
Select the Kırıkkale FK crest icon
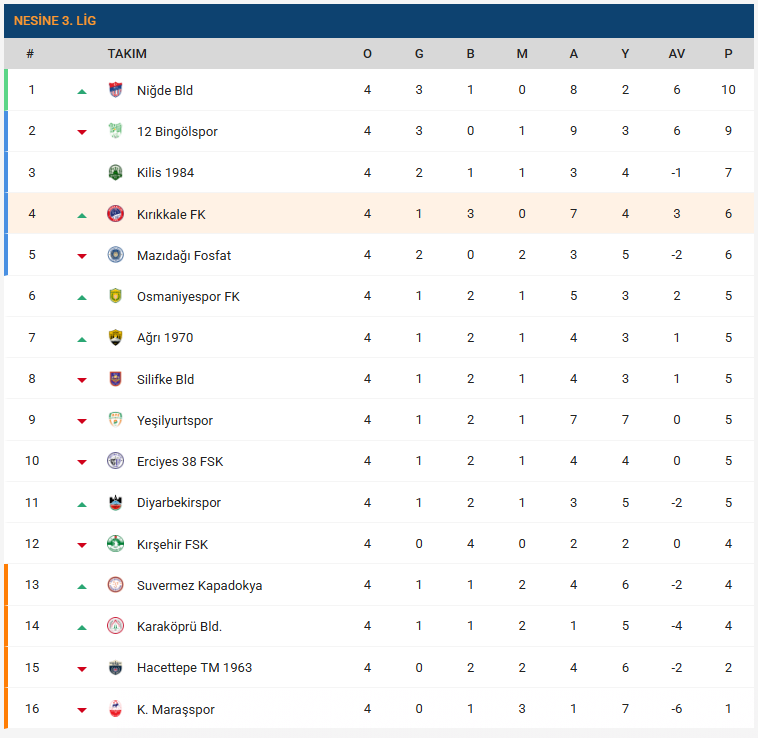click(115, 214)
